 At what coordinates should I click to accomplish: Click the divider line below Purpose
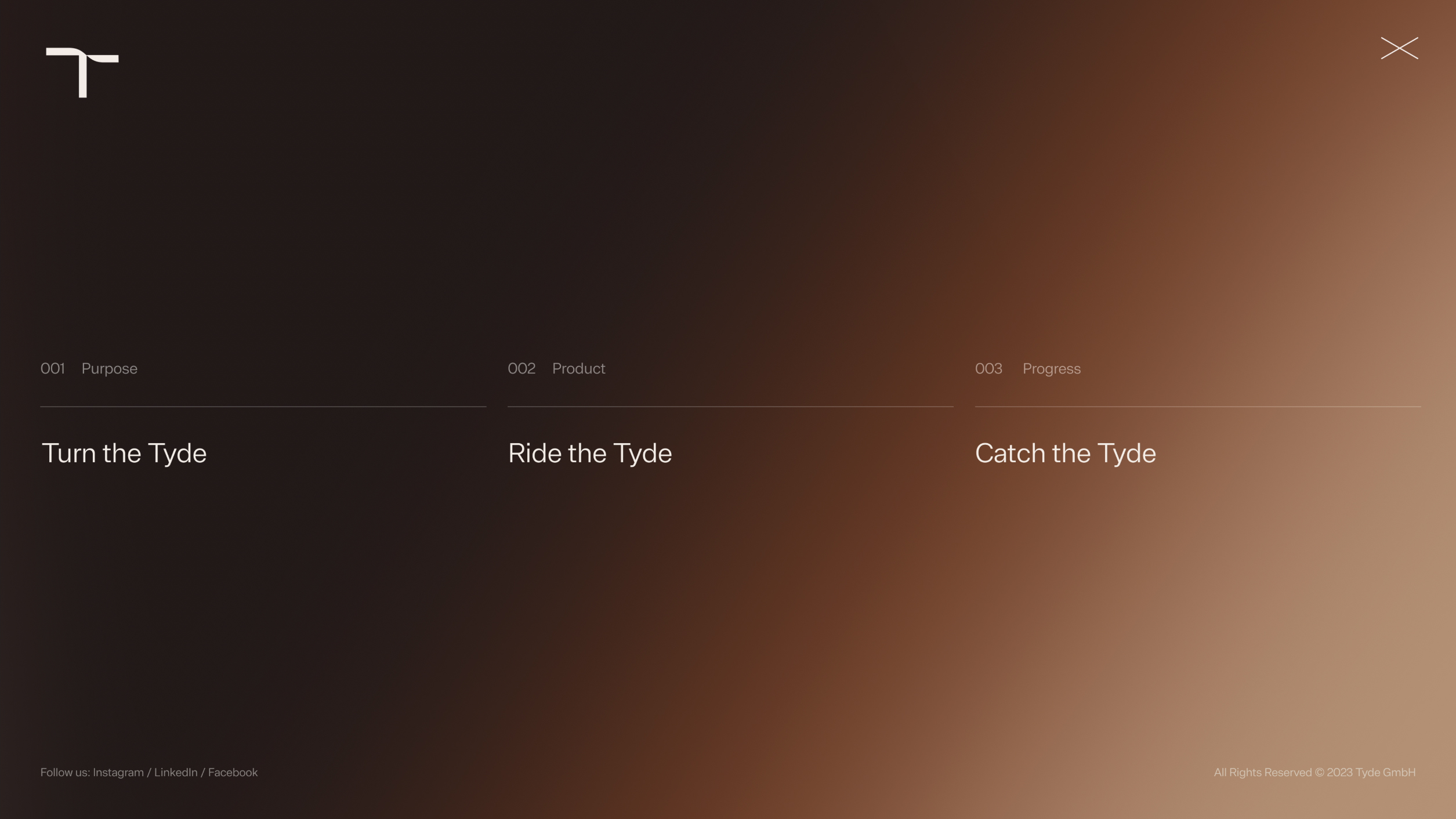(x=263, y=407)
